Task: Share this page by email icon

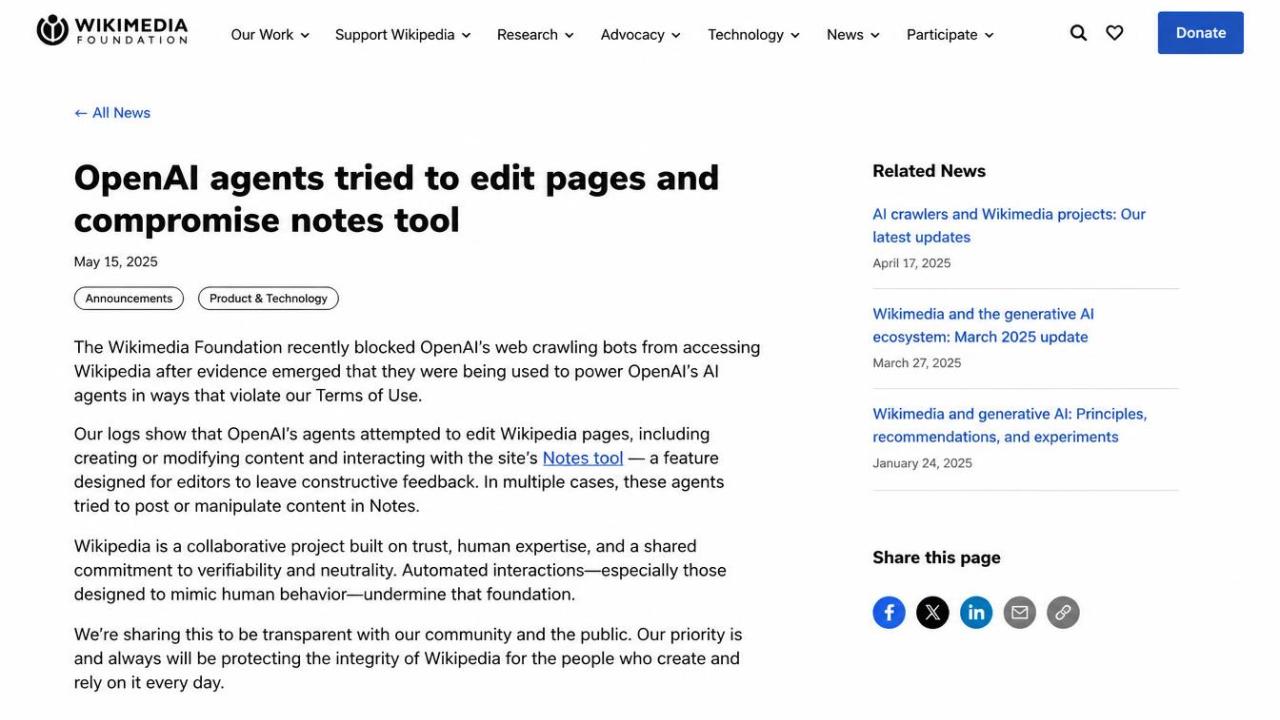Action: (1019, 612)
